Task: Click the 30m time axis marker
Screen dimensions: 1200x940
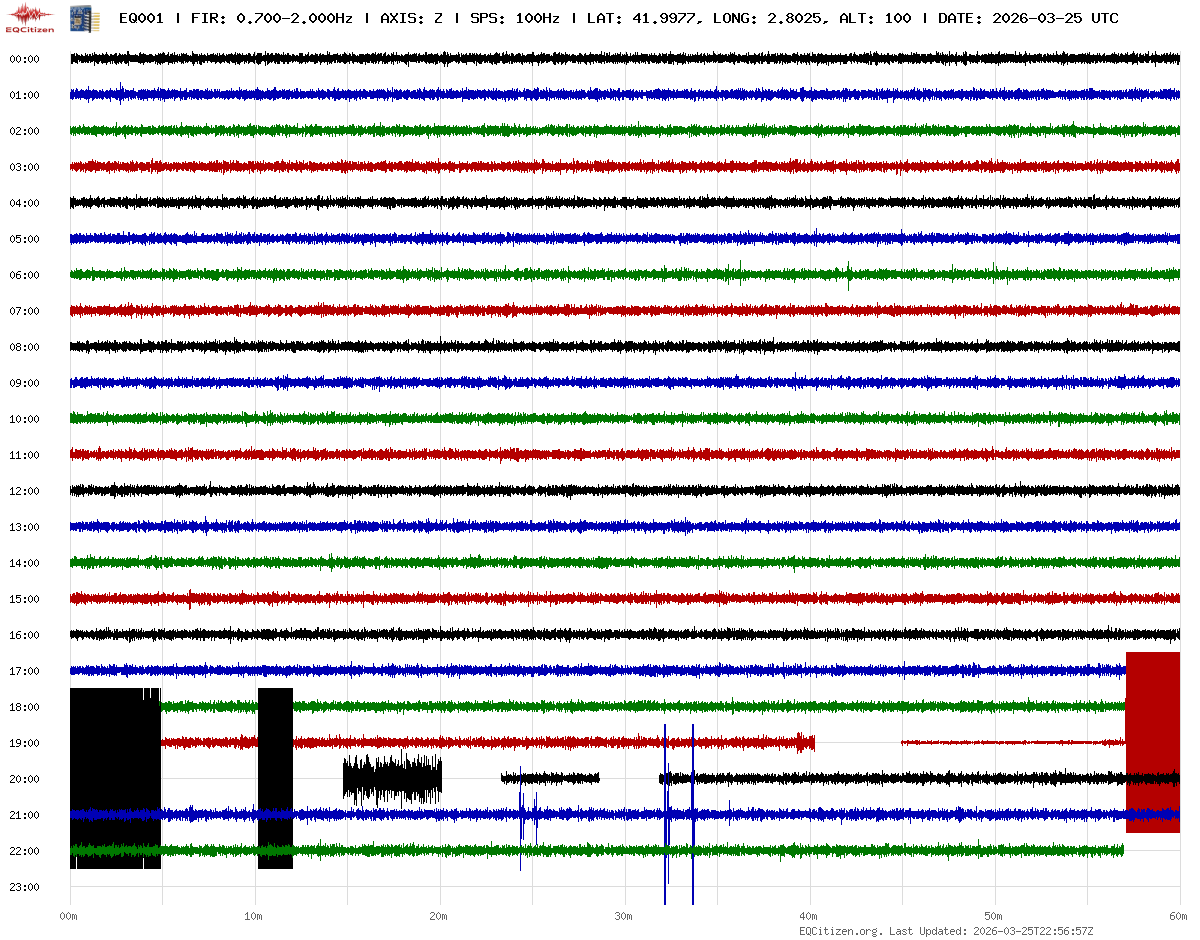Action: (624, 916)
